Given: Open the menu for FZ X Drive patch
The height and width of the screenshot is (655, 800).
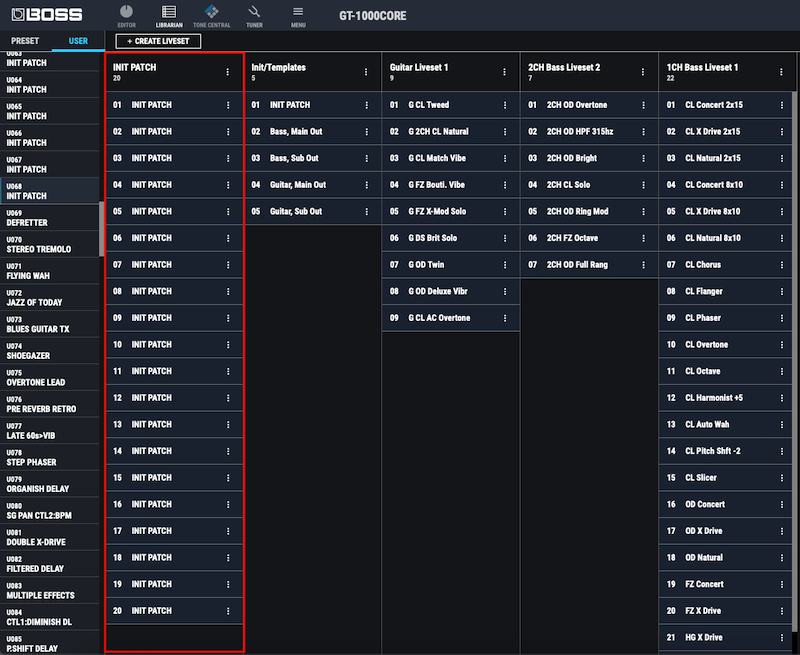Looking at the screenshot, I should click(782, 611).
